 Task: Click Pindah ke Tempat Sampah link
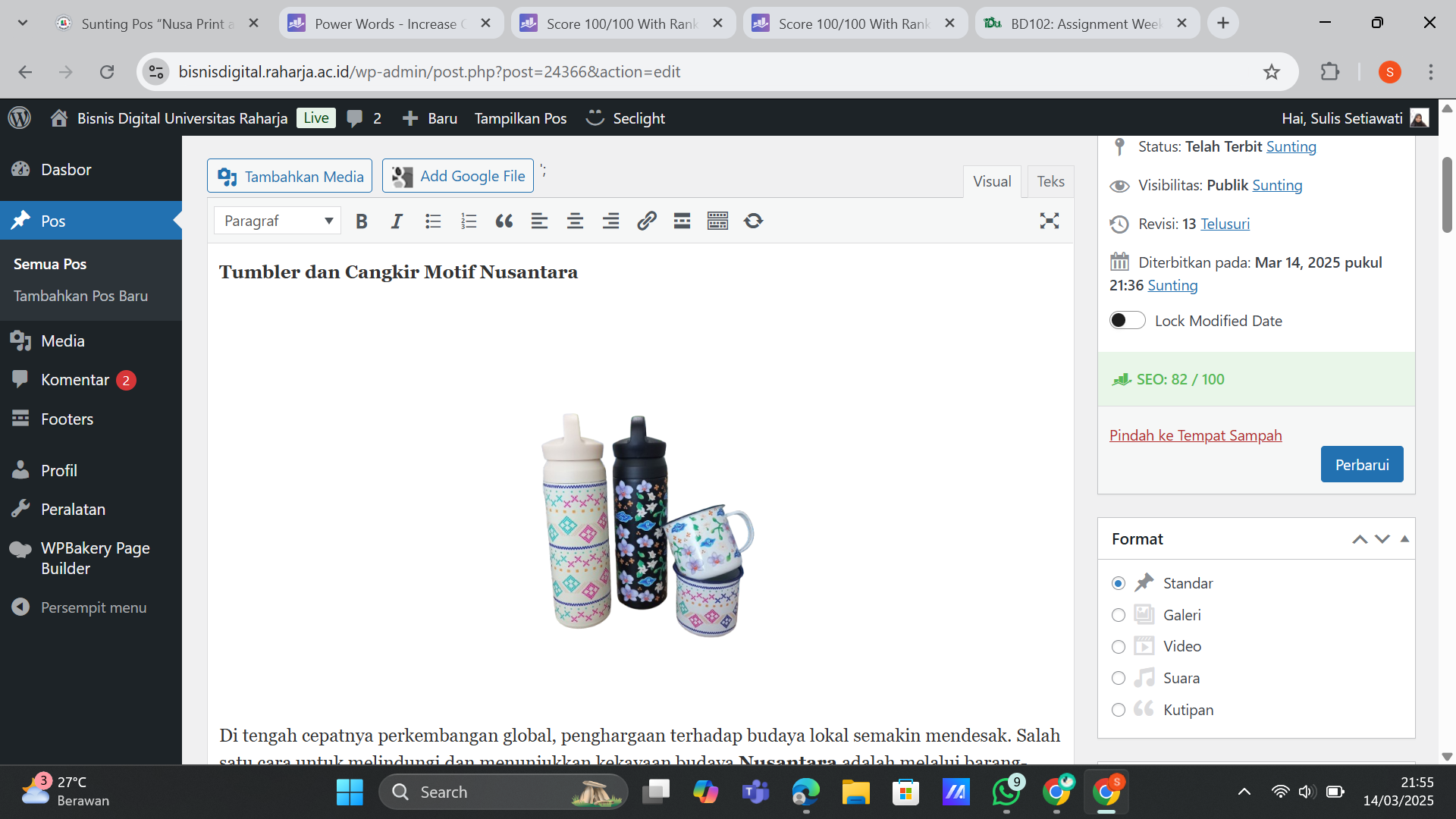click(1195, 436)
